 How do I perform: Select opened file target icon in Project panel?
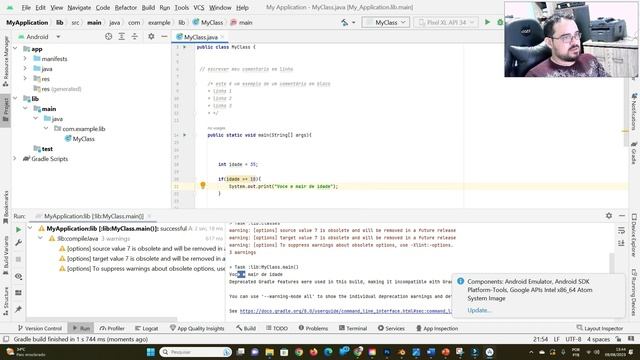(x=109, y=37)
